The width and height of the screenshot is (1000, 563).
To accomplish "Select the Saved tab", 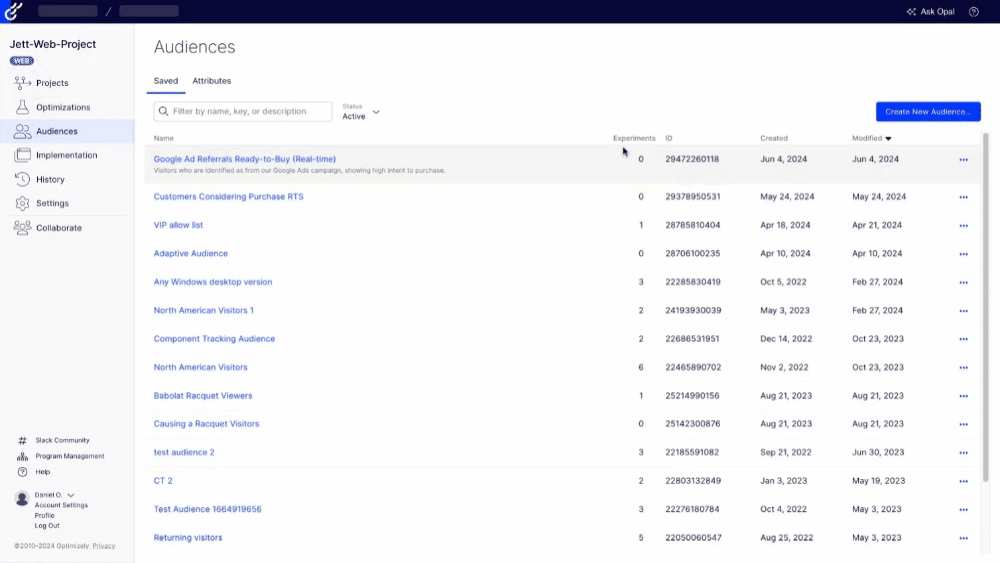I will (166, 81).
